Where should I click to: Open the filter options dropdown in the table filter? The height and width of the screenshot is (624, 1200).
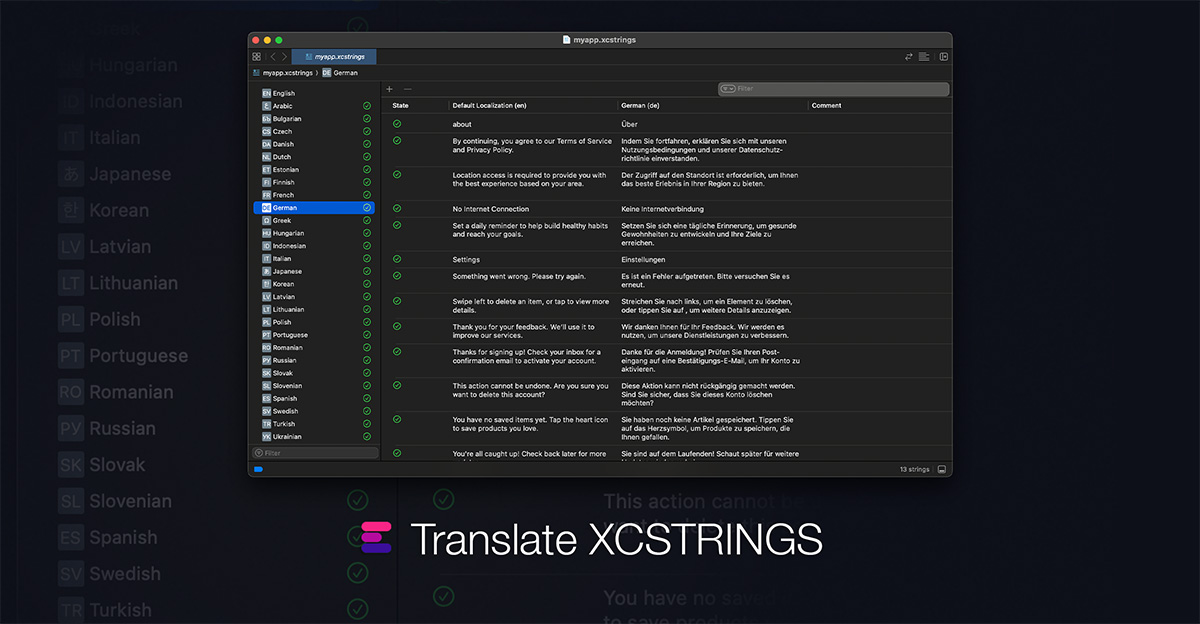click(728, 89)
